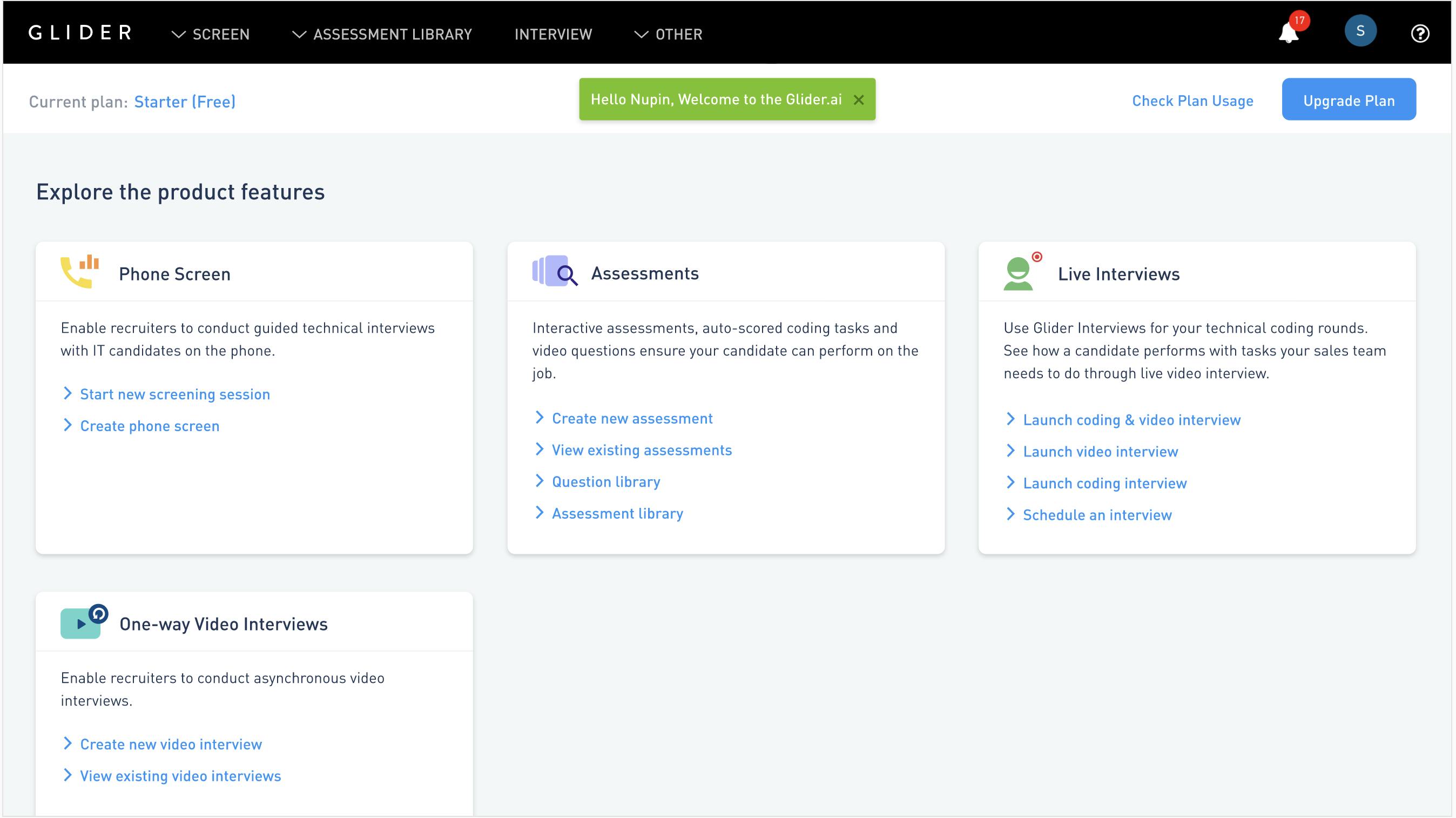The height and width of the screenshot is (818, 1456).
Task: Expand the OTHER dropdown menu
Action: [668, 35]
